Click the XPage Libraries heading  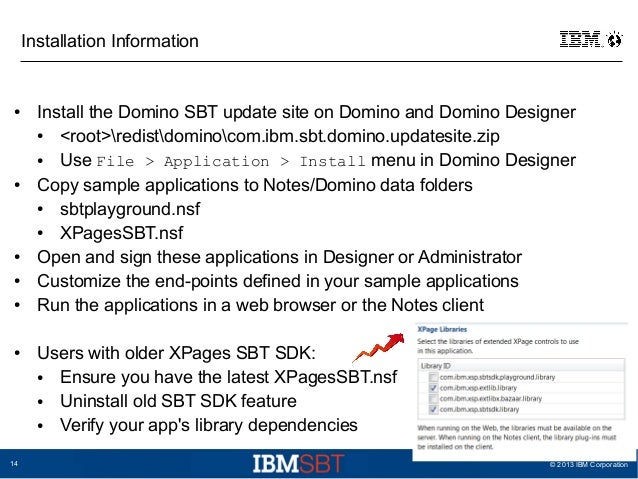(442, 329)
